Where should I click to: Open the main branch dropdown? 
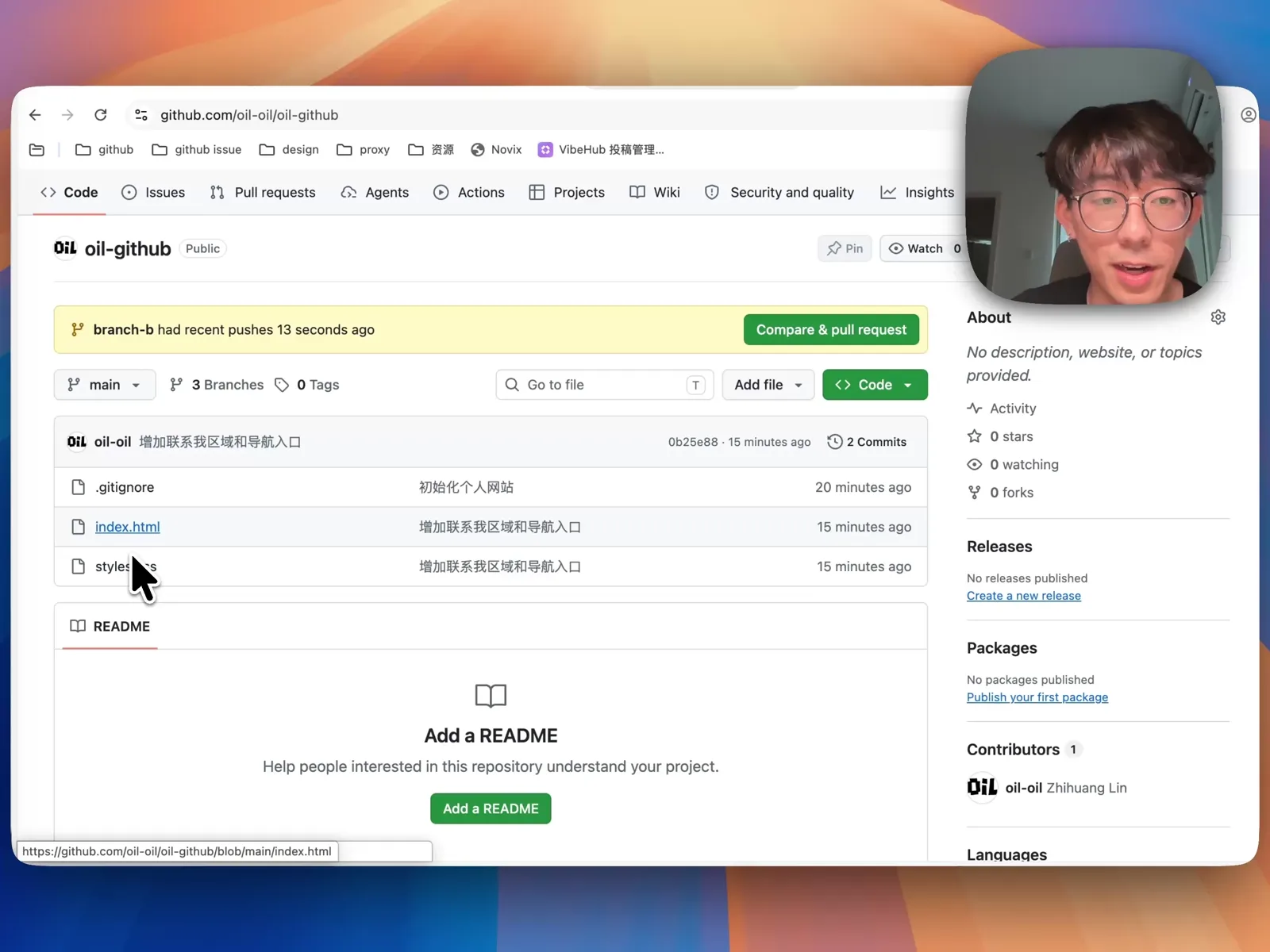105,385
